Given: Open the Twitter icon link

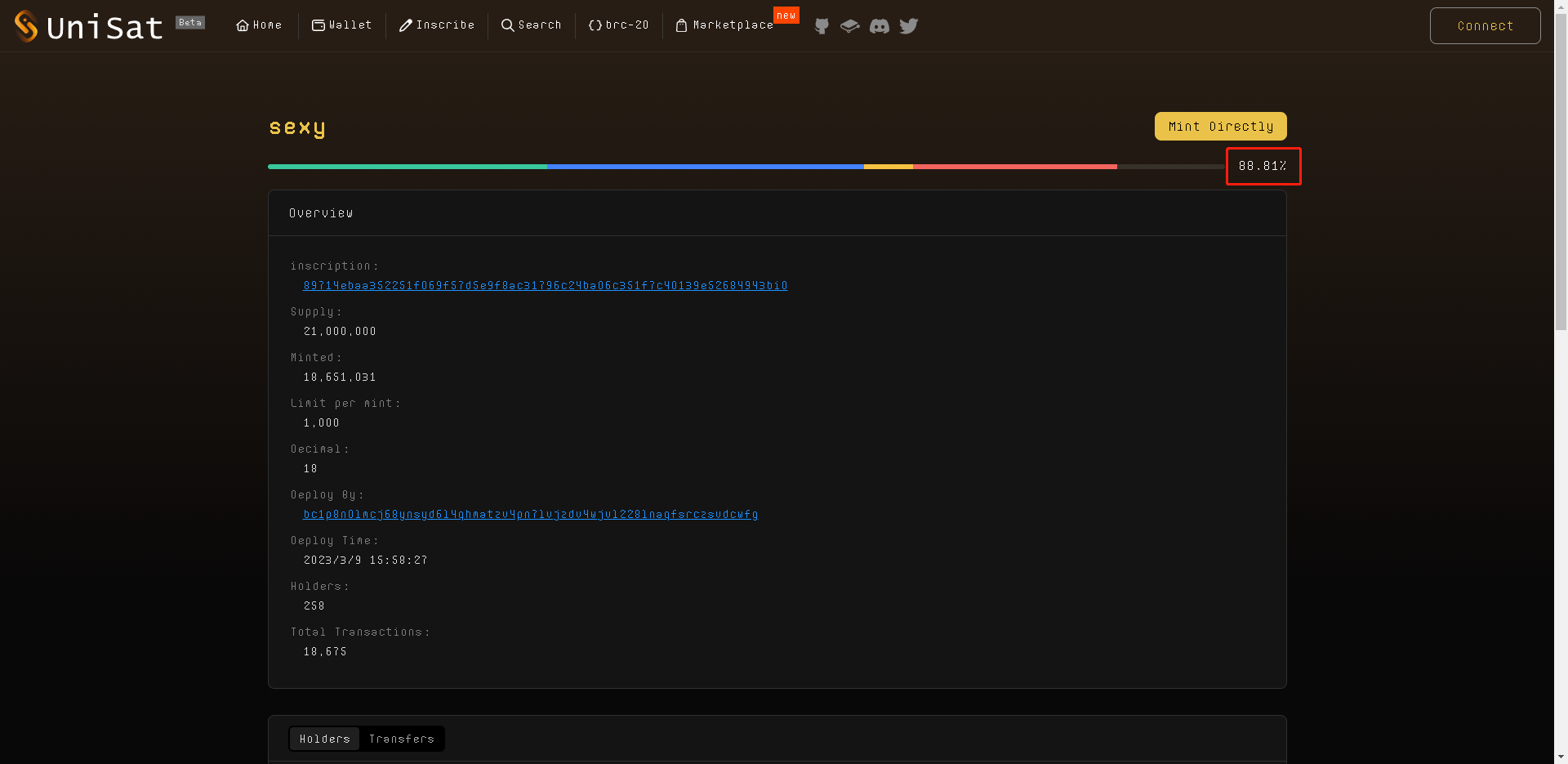Looking at the screenshot, I should pos(908,26).
